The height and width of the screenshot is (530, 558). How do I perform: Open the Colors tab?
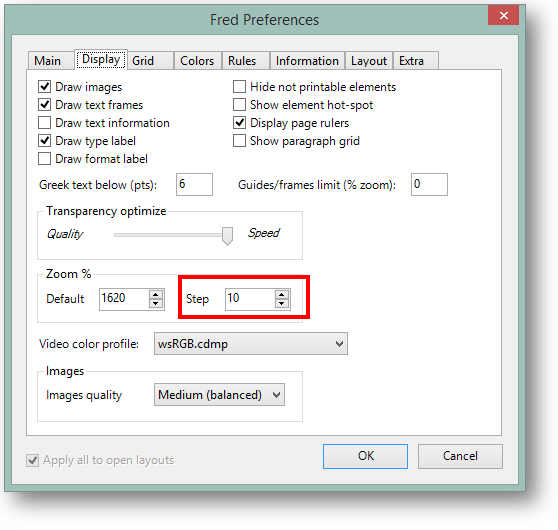coord(197,61)
